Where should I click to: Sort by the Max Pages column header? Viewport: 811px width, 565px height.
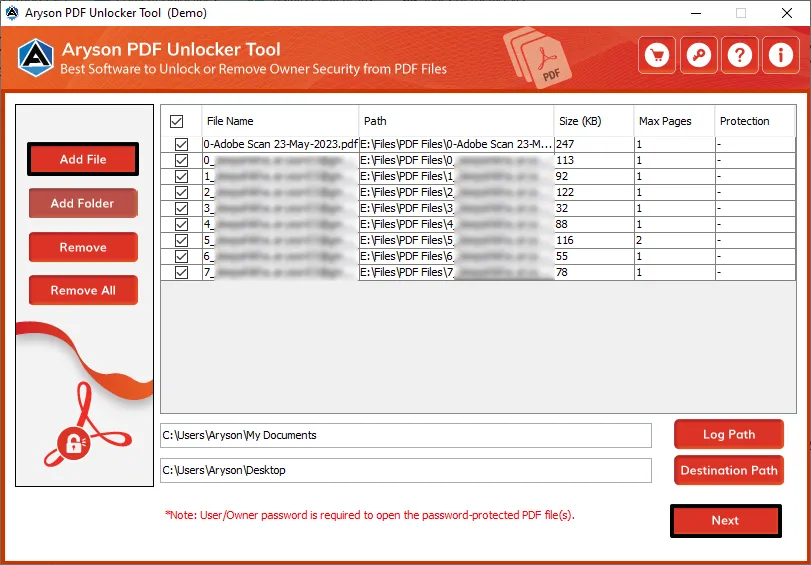coord(674,121)
